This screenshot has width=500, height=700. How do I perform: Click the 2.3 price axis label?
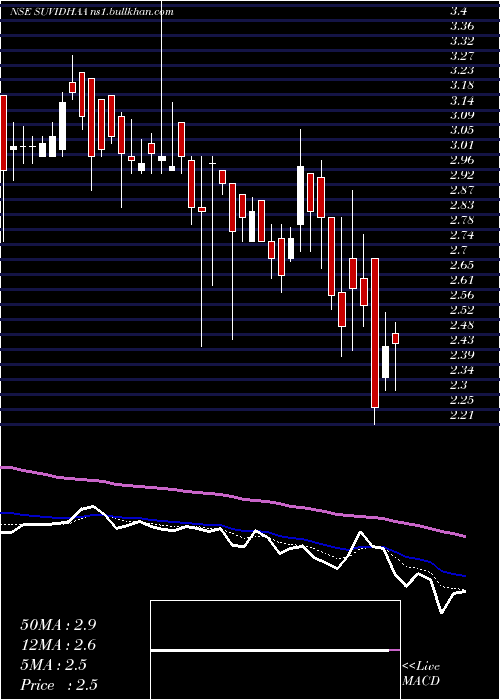coord(458,385)
